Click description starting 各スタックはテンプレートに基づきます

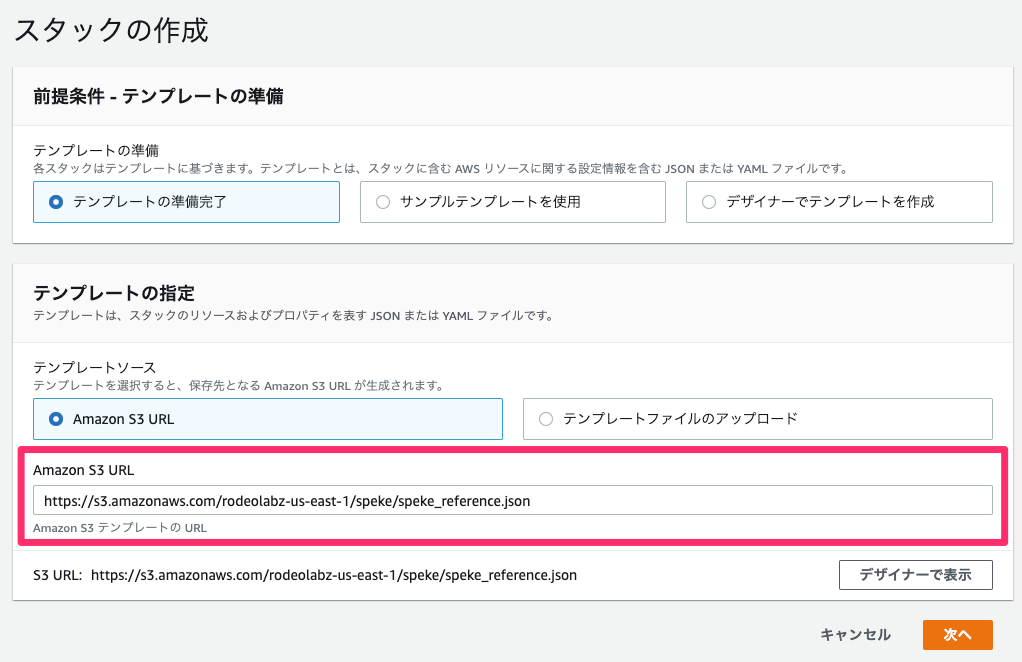441,169
